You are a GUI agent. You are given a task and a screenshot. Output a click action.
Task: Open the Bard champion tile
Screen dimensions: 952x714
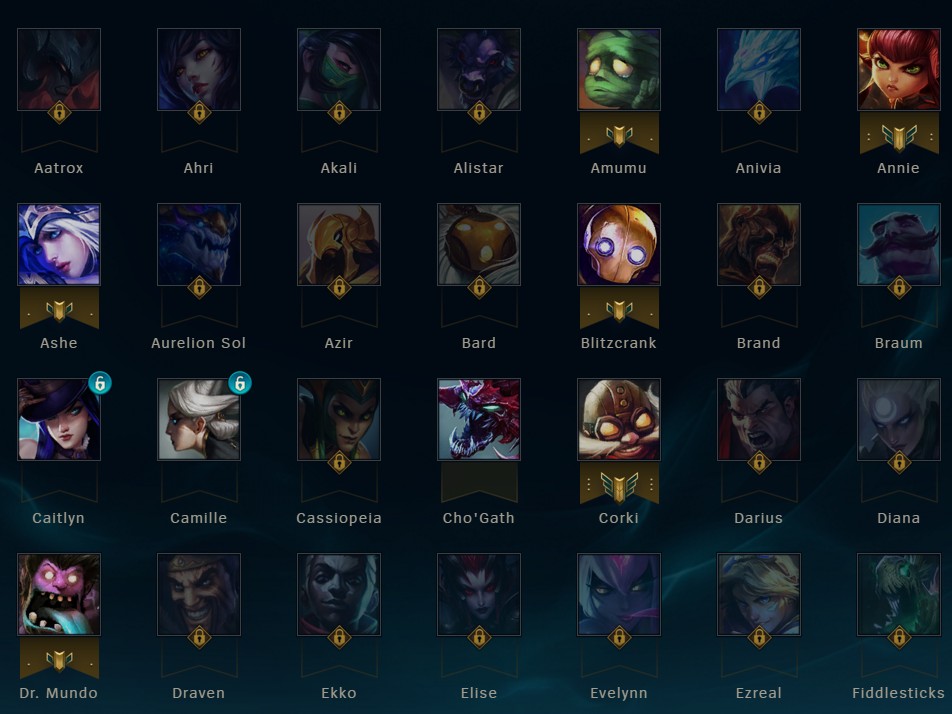click(x=479, y=245)
